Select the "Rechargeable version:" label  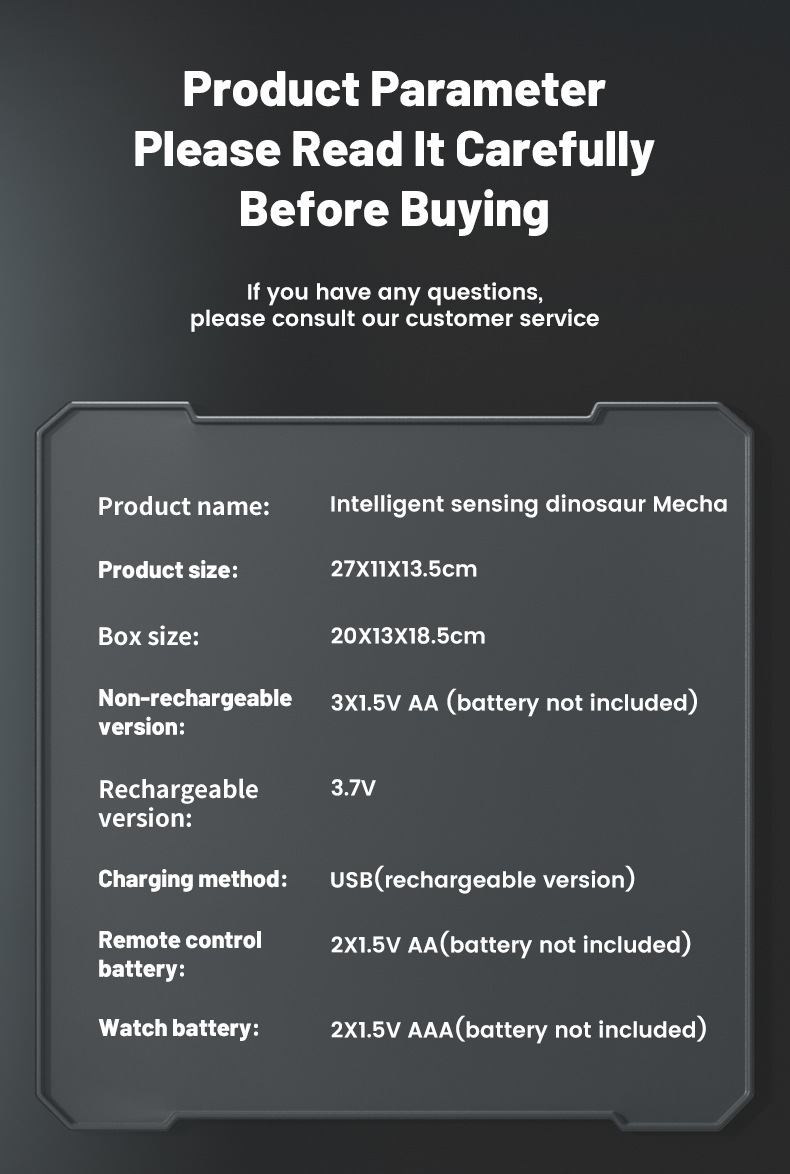click(x=178, y=803)
